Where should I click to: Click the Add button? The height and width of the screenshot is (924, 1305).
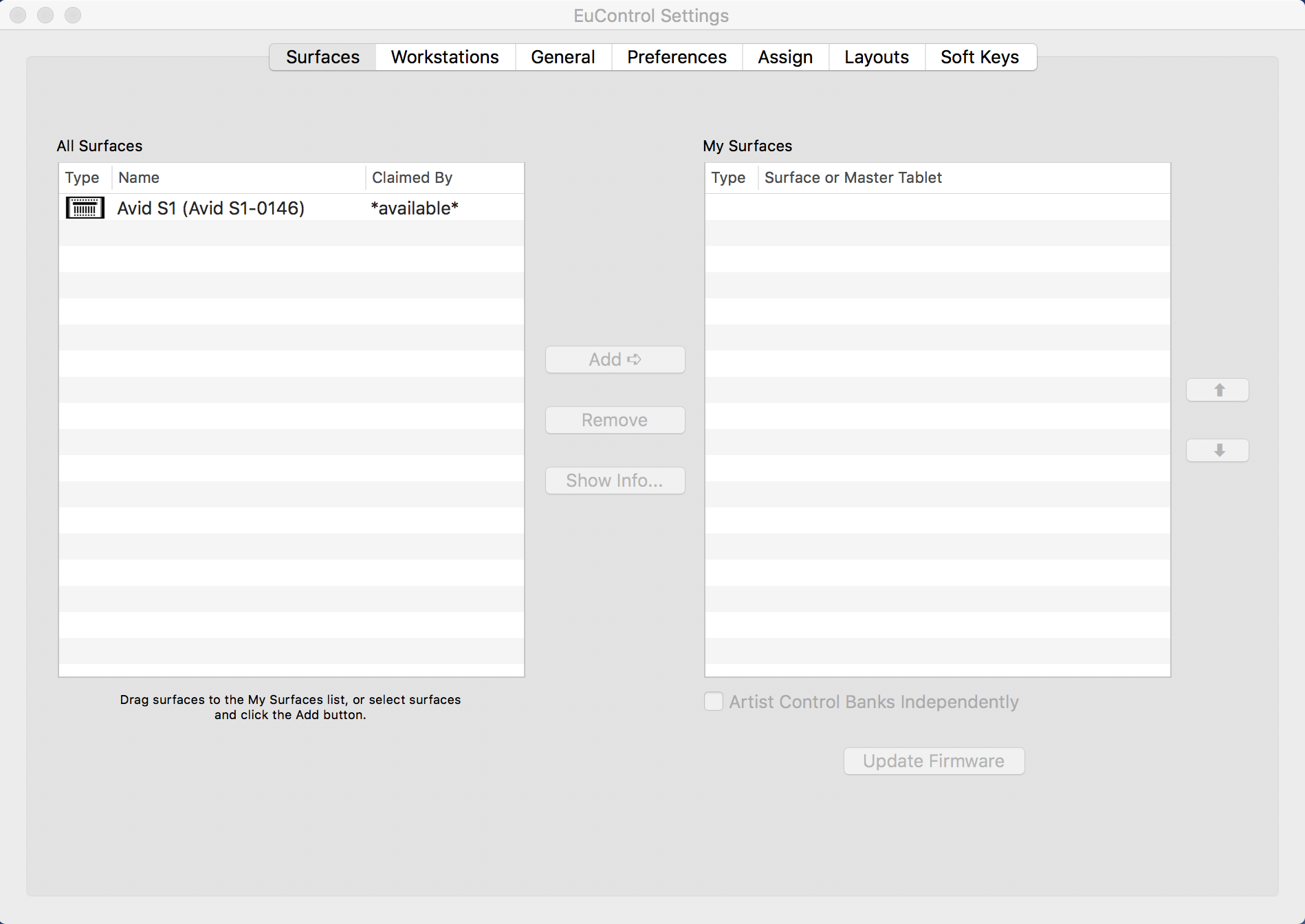615,360
